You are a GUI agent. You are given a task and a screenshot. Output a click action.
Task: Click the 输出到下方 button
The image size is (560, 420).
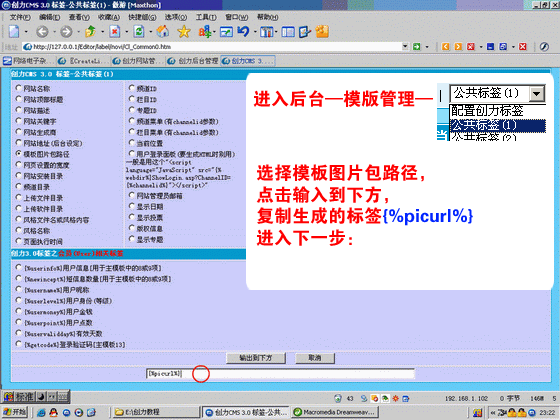tap(256, 358)
